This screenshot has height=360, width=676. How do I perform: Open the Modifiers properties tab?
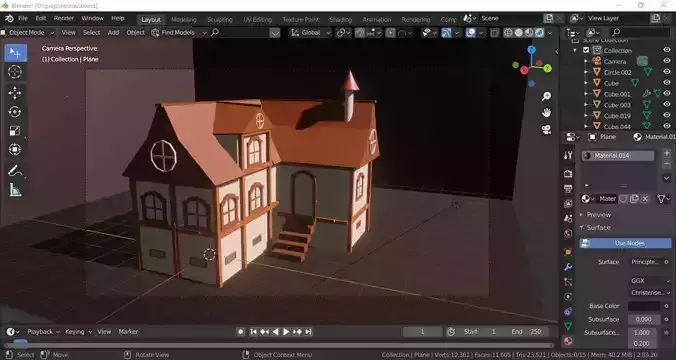pos(568,267)
